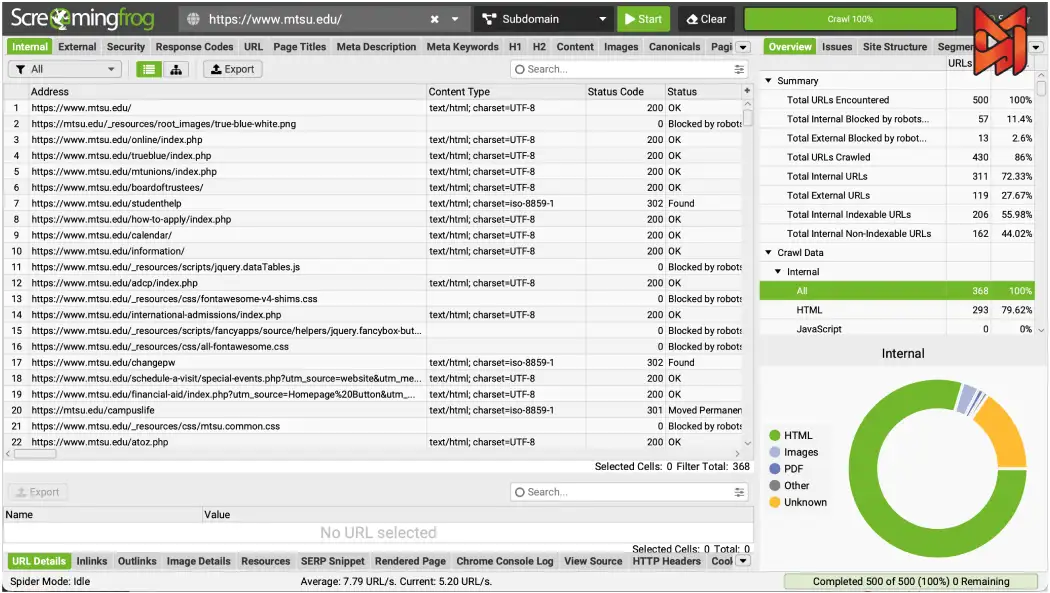The height and width of the screenshot is (593, 1050).
Task: Open the Rendered Page bottom tab
Action: point(410,562)
